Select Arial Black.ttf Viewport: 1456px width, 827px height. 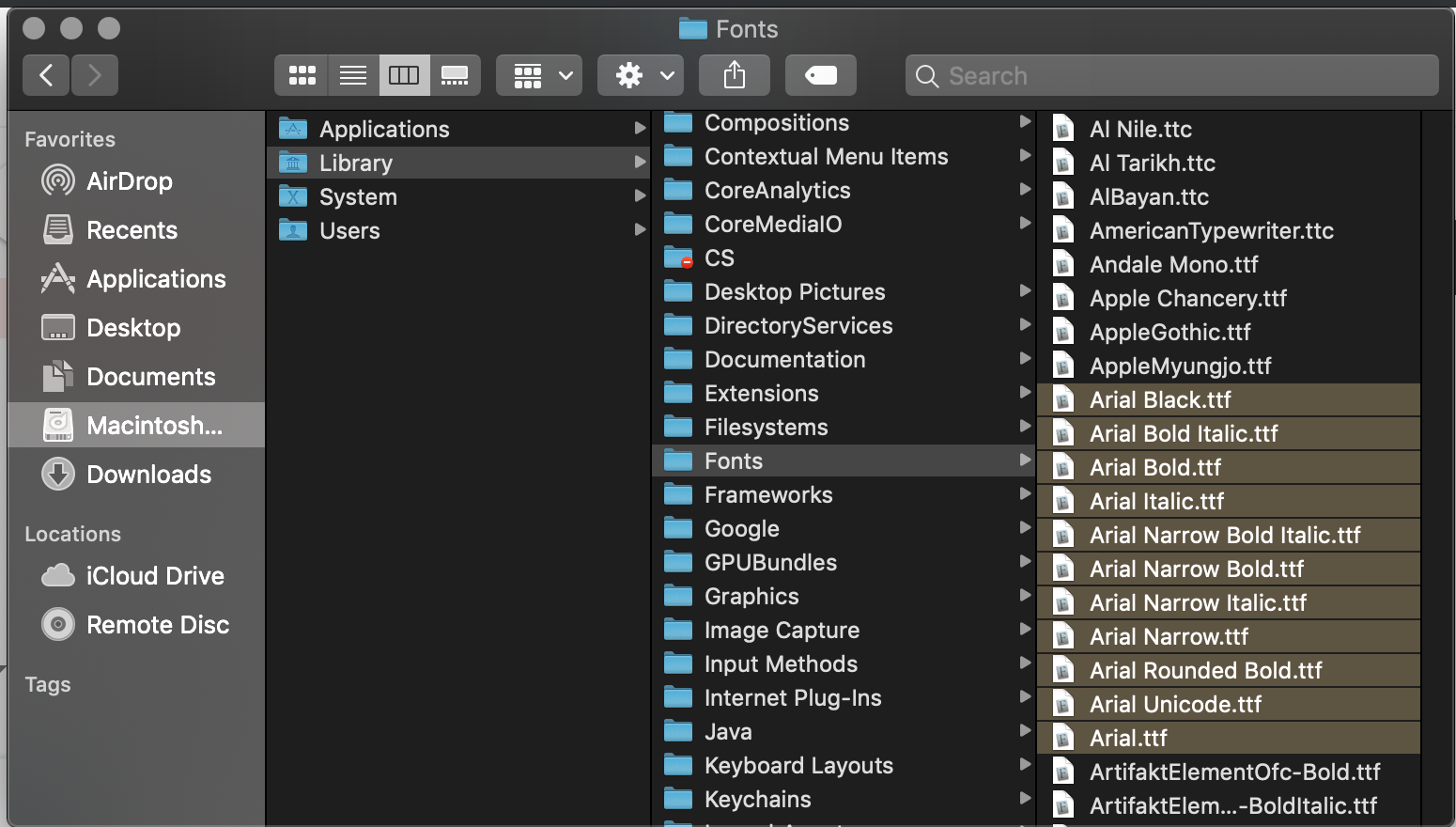coord(1229,399)
